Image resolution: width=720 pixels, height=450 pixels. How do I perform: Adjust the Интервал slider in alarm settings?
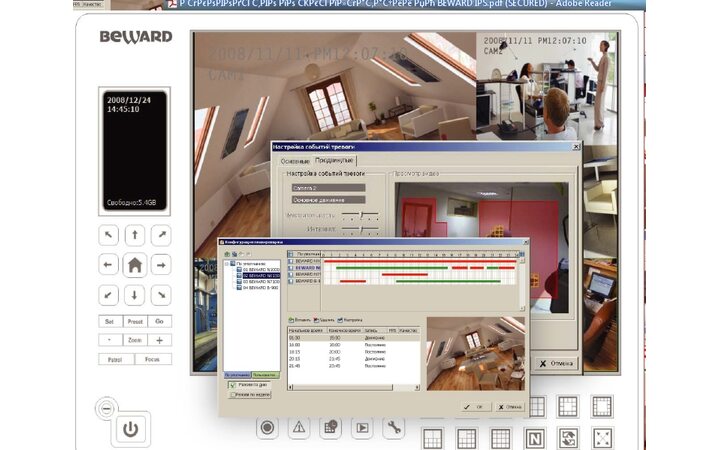pos(360,229)
